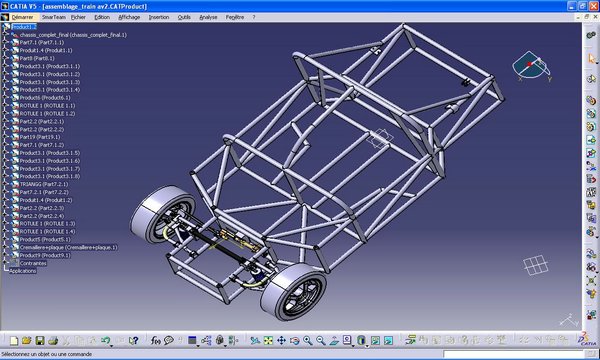Open the view mode dropdown arrow
600x360 pixels.
[367, 345]
